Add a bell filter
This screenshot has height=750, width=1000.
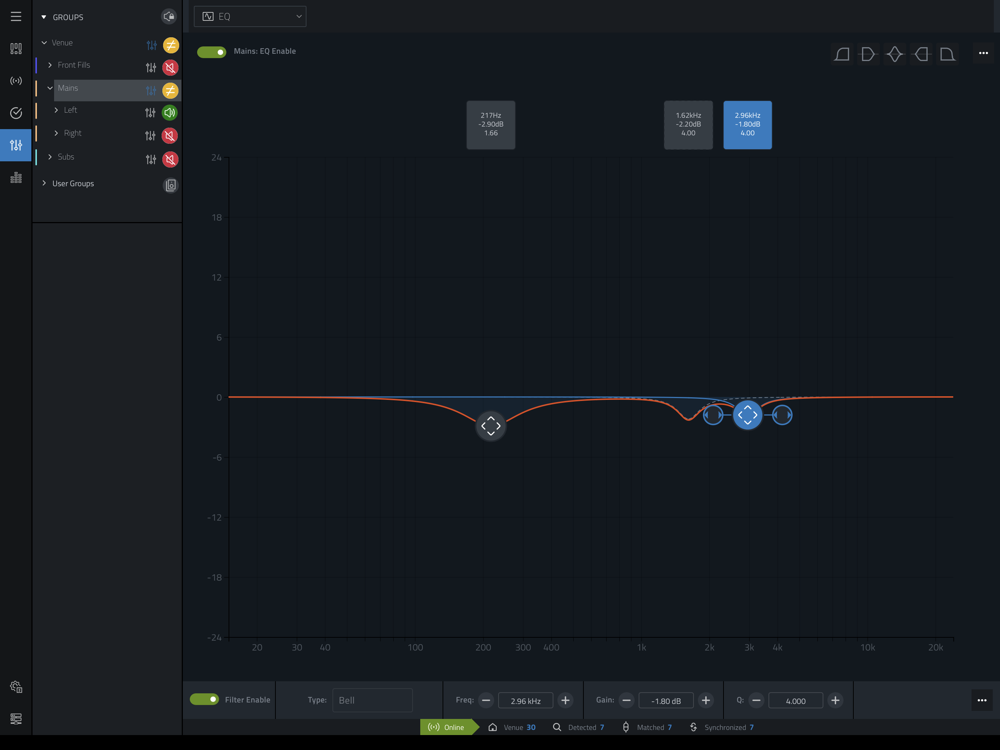pyautogui.click(x=895, y=54)
